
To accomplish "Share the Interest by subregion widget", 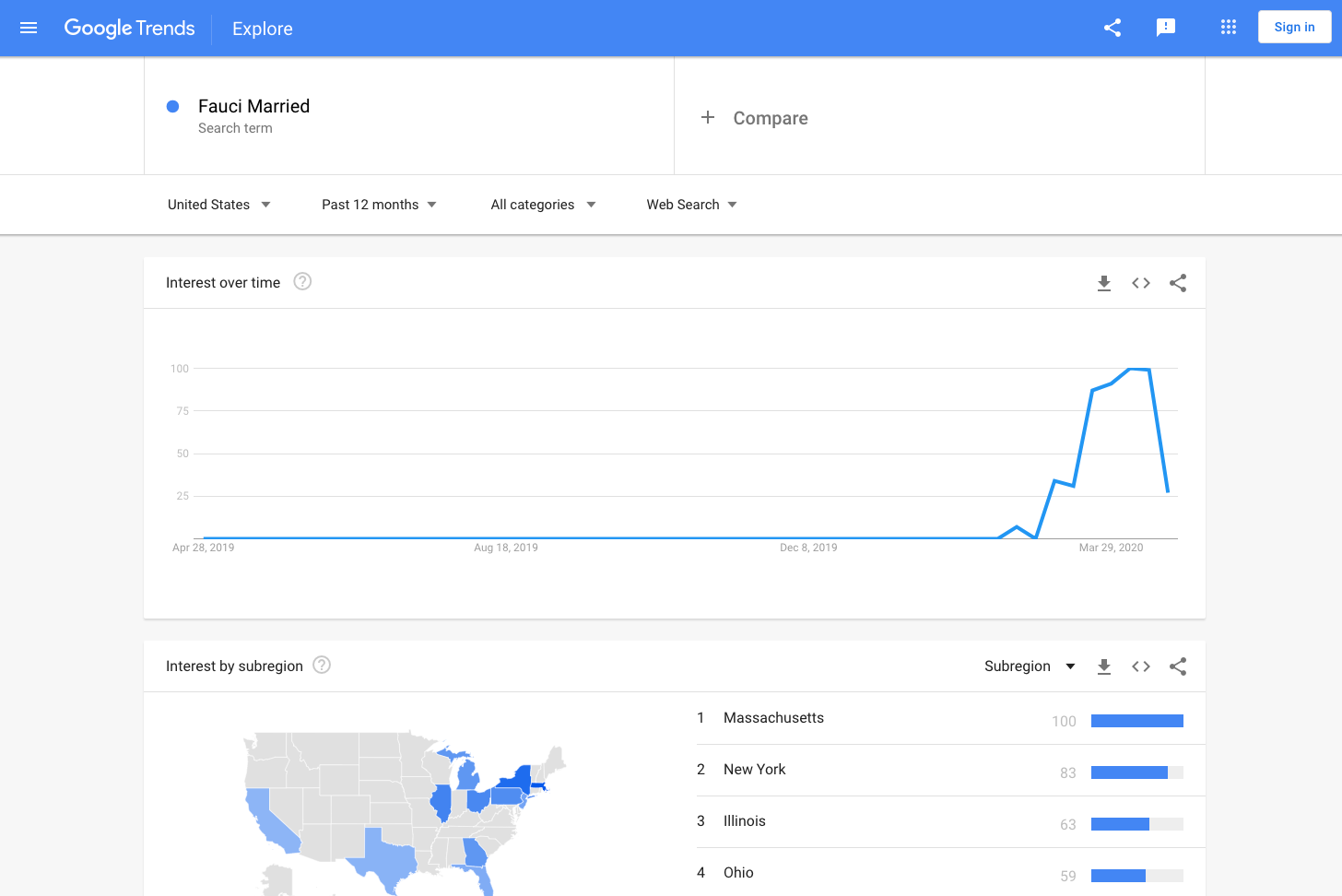I will [1178, 666].
